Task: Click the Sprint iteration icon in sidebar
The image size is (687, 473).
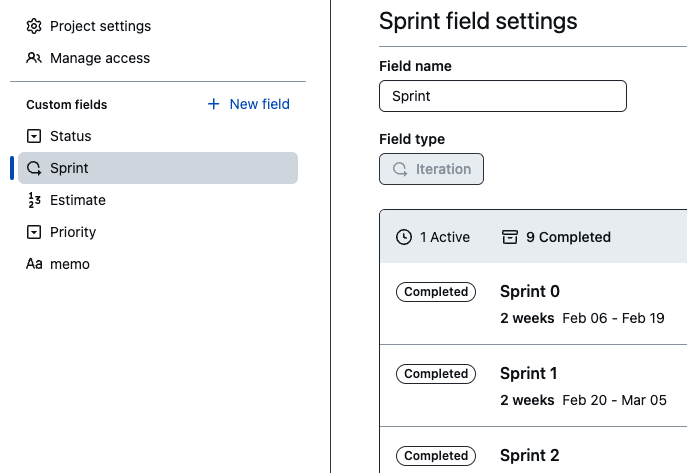Action: pos(34,168)
